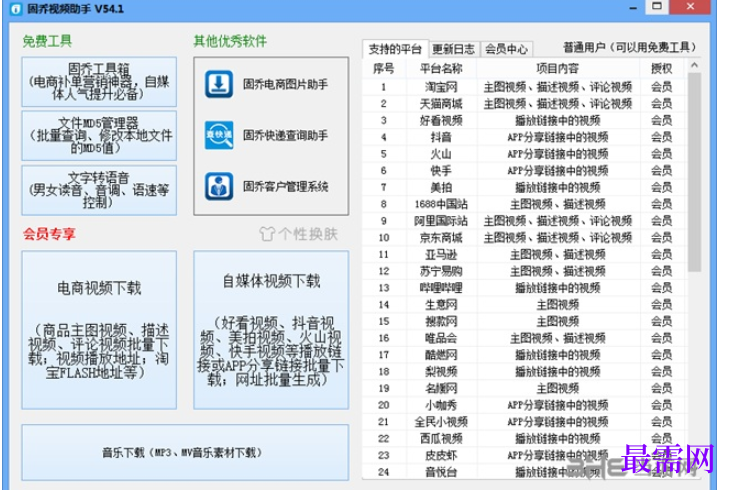Click the platform list vertical scrollbar thumb
733x490 pixels.
[x=694, y=172]
